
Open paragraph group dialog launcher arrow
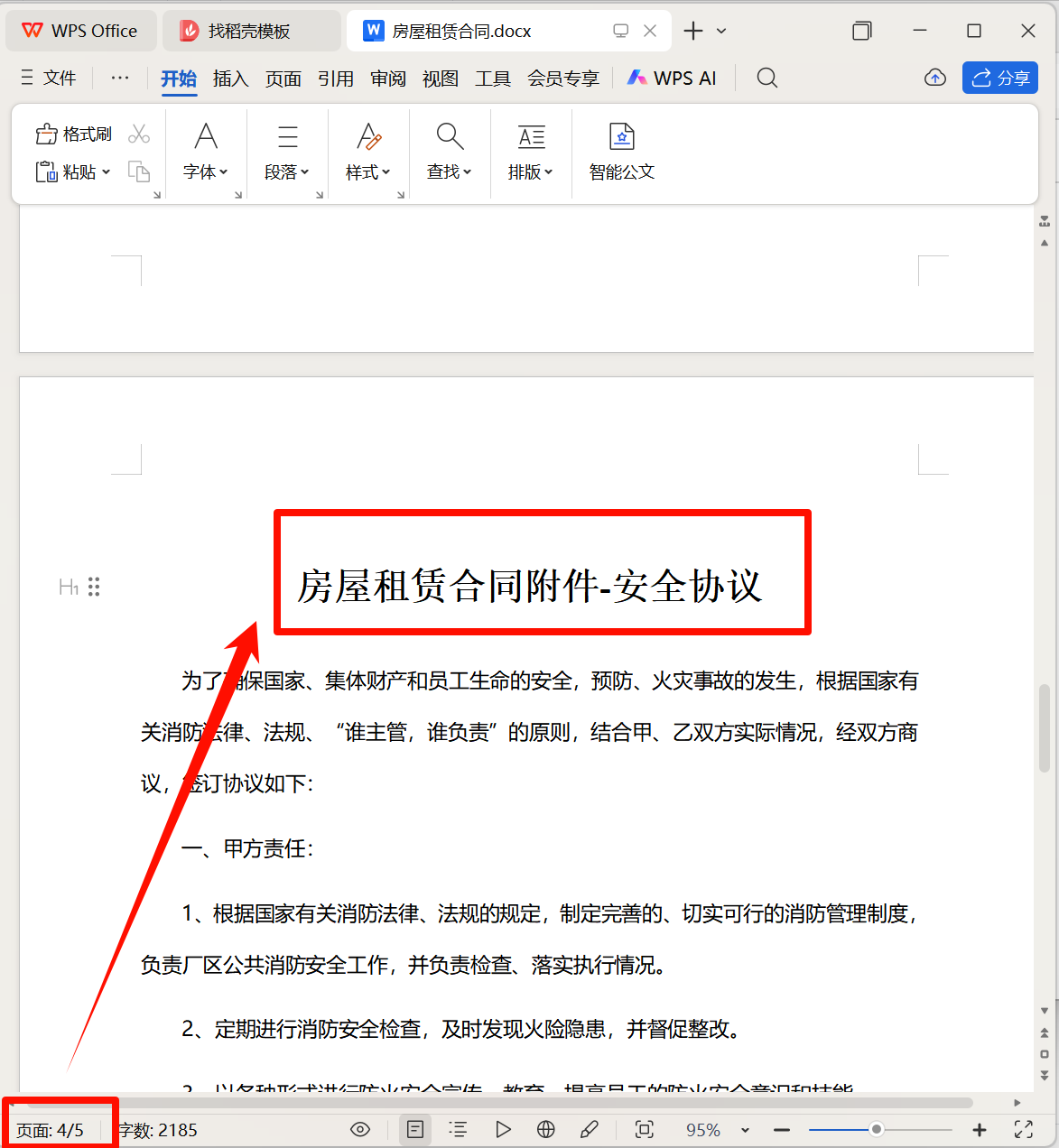(320, 194)
